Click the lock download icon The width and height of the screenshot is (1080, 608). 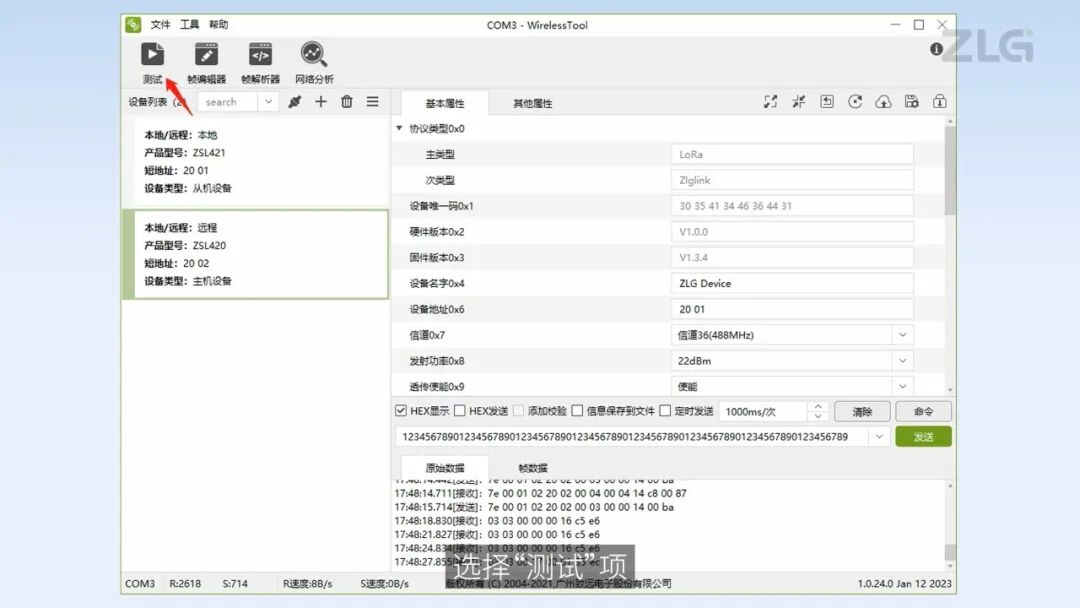click(939, 102)
